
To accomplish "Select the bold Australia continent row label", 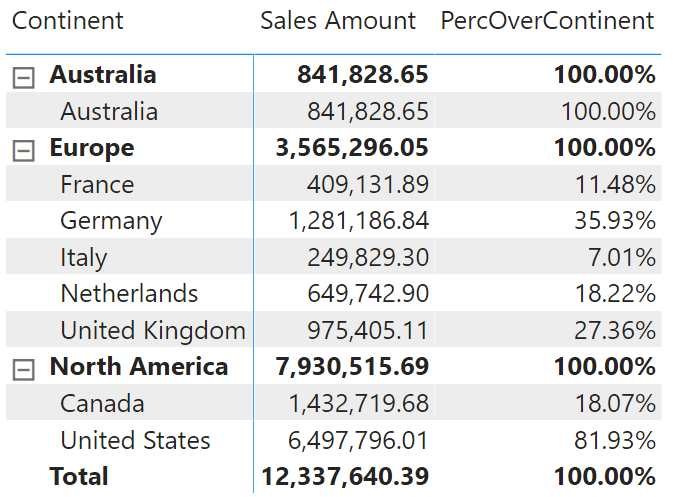I will tap(103, 74).
